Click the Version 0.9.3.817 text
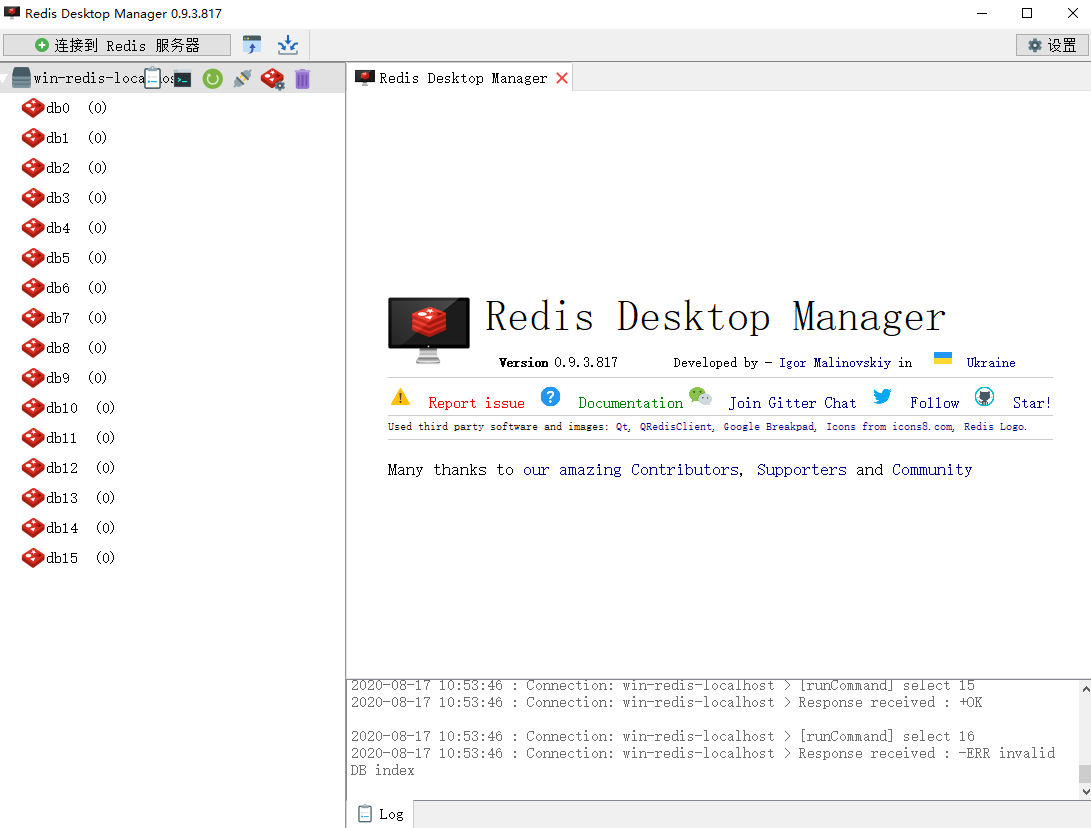Viewport: 1091px width, 828px height. (x=558, y=363)
